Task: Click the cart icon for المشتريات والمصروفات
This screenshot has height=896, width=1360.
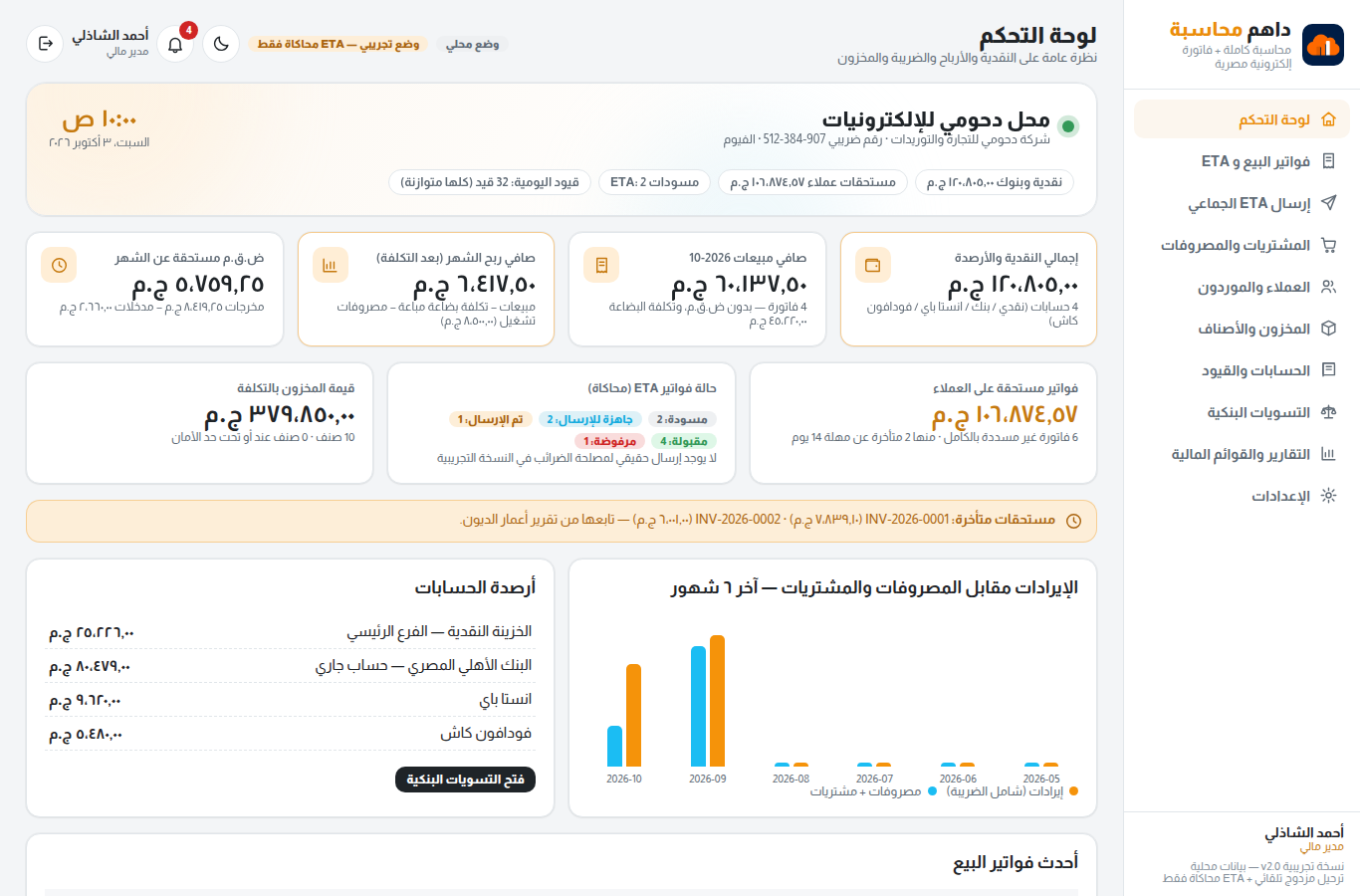Action: [x=1328, y=245]
